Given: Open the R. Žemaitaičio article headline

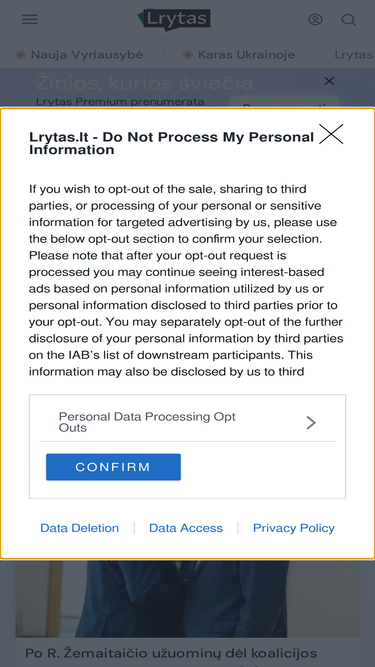Looking at the screenshot, I should click(171, 653).
